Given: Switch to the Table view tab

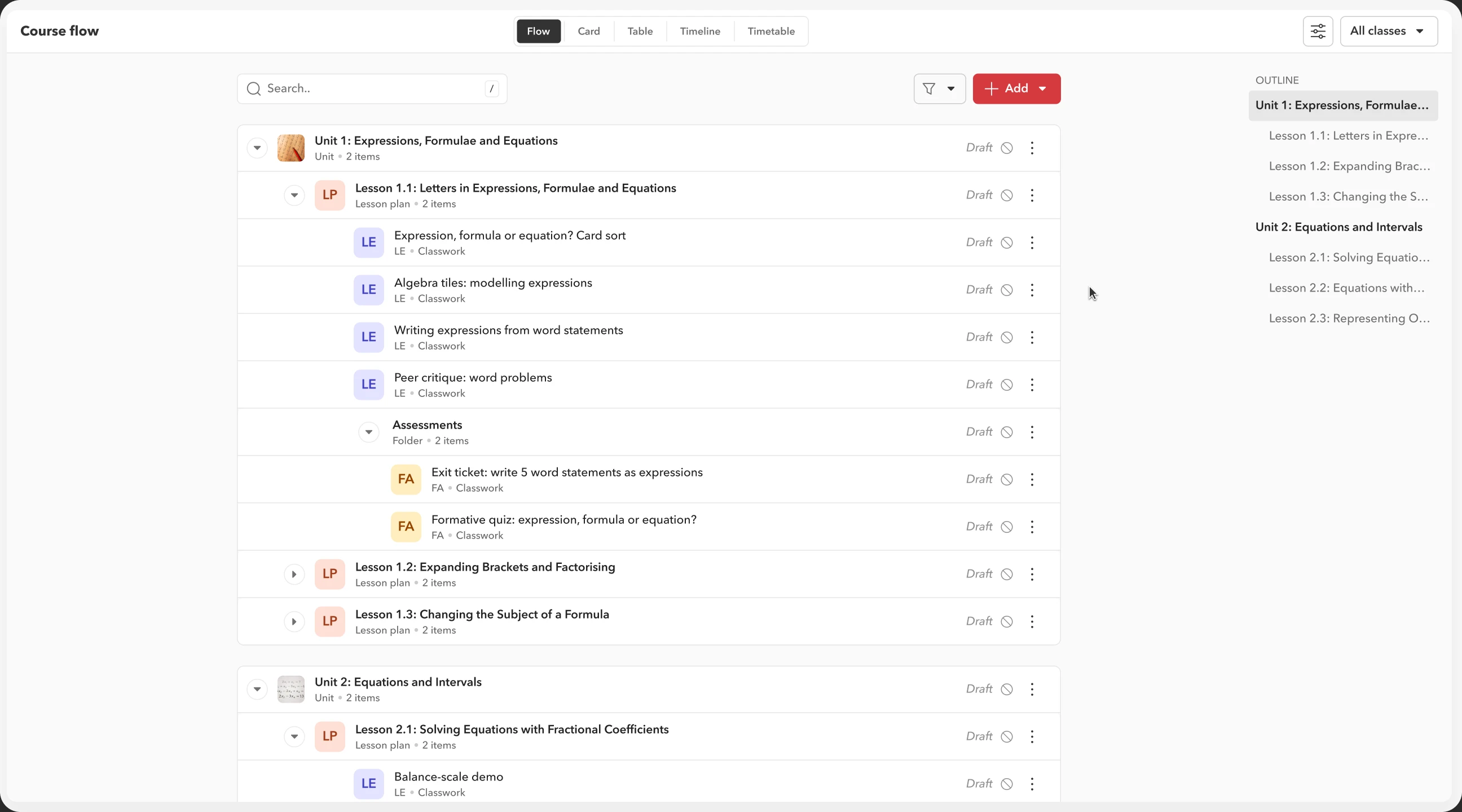Looking at the screenshot, I should [x=640, y=31].
